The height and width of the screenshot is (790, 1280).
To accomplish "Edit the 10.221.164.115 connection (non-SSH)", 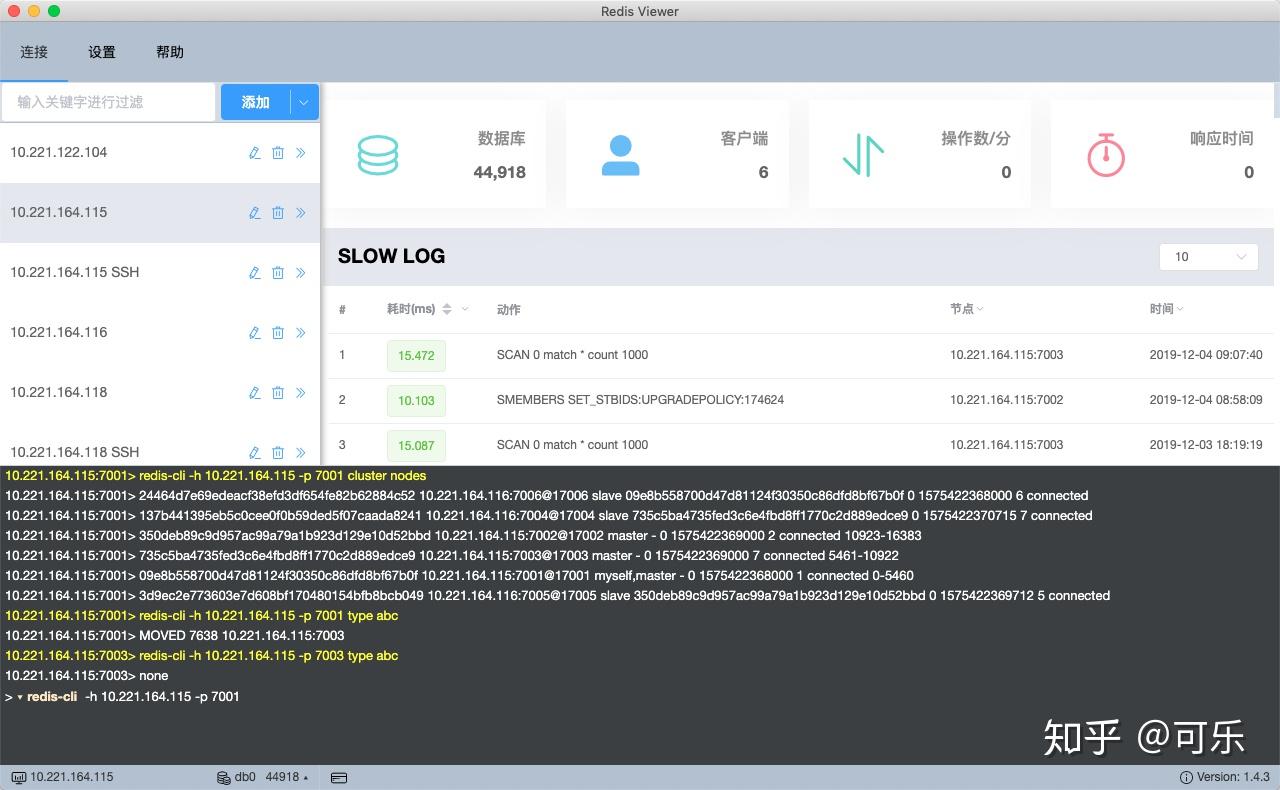I will pos(254,213).
